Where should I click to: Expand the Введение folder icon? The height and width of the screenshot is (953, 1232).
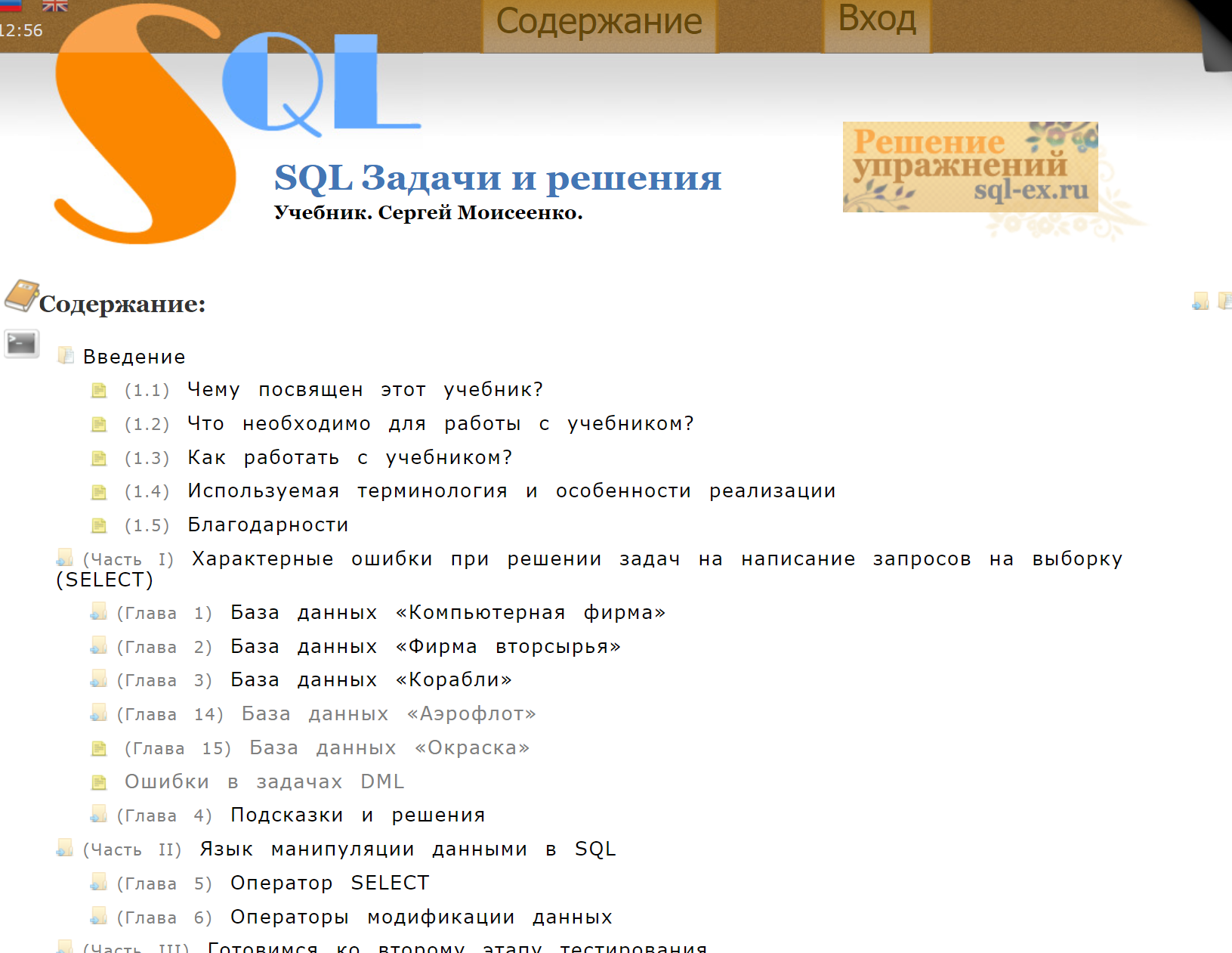66,355
